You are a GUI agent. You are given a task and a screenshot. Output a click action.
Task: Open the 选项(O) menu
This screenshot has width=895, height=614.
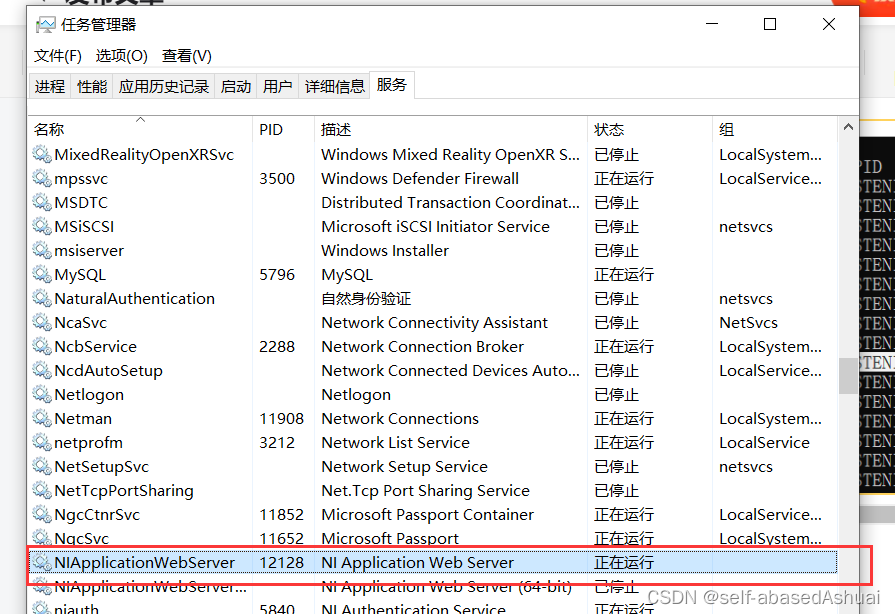point(122,55)
